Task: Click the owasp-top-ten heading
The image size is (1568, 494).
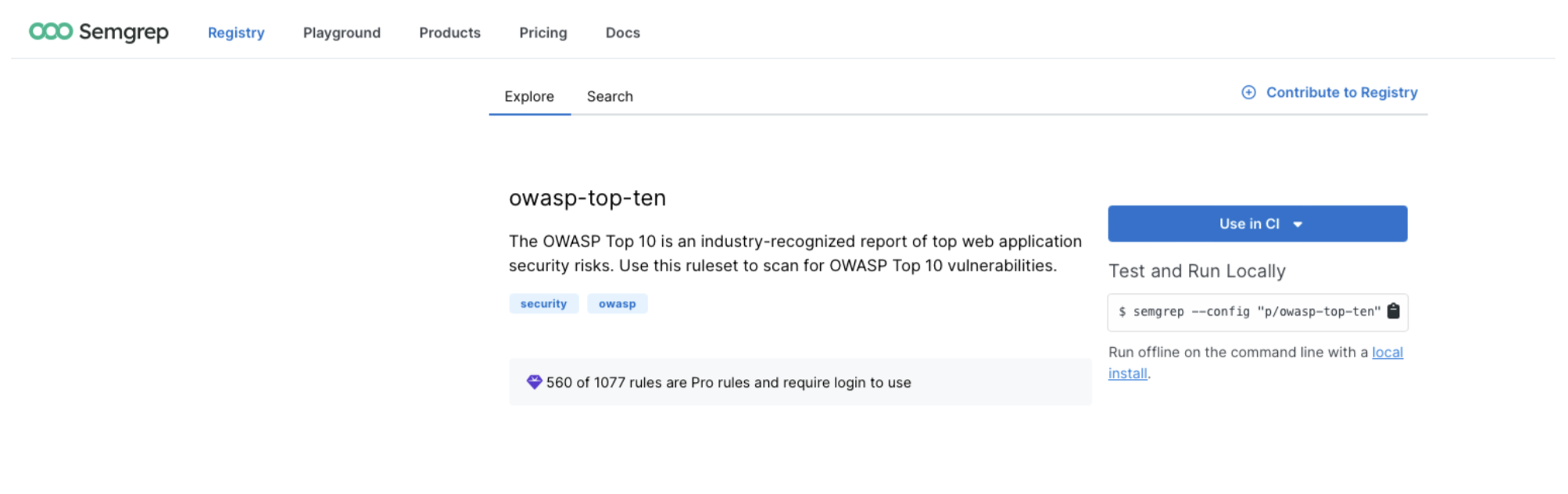Action: [587, 198]
